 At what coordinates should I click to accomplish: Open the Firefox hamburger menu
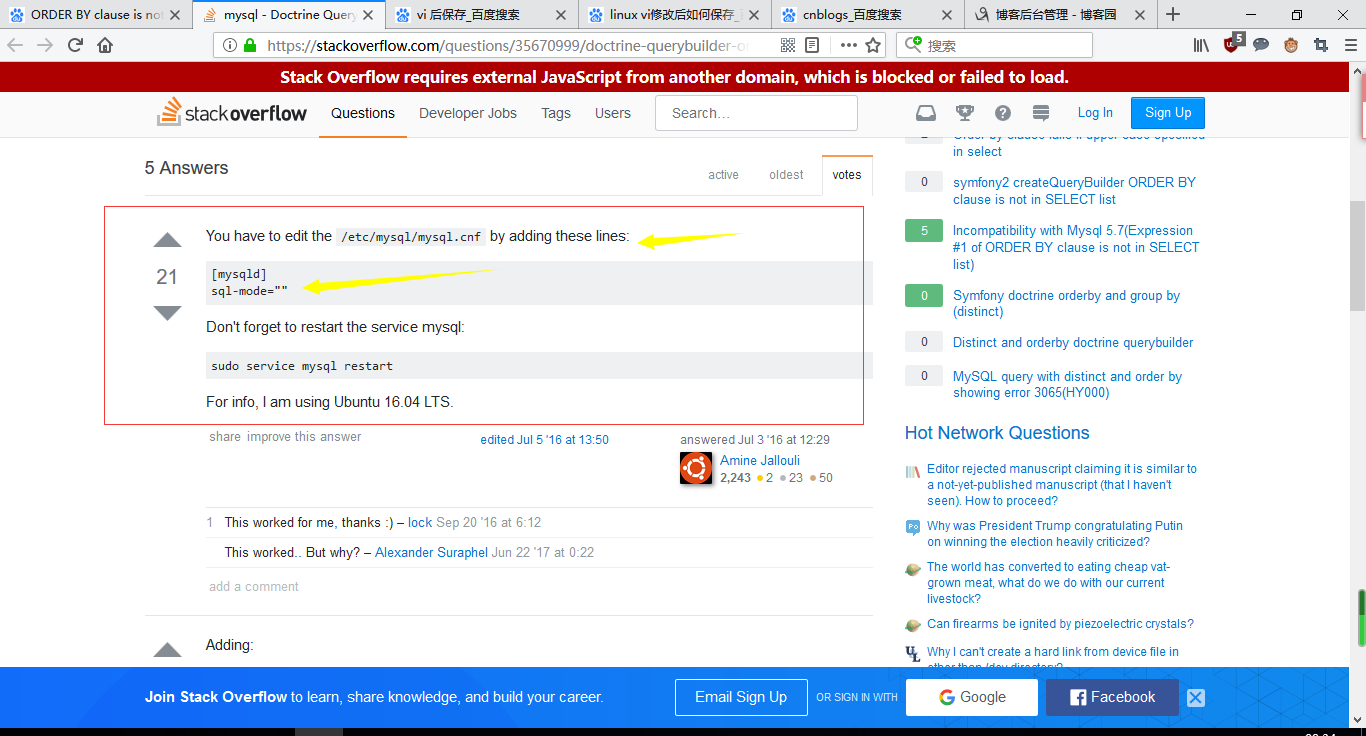[1350, 45]
